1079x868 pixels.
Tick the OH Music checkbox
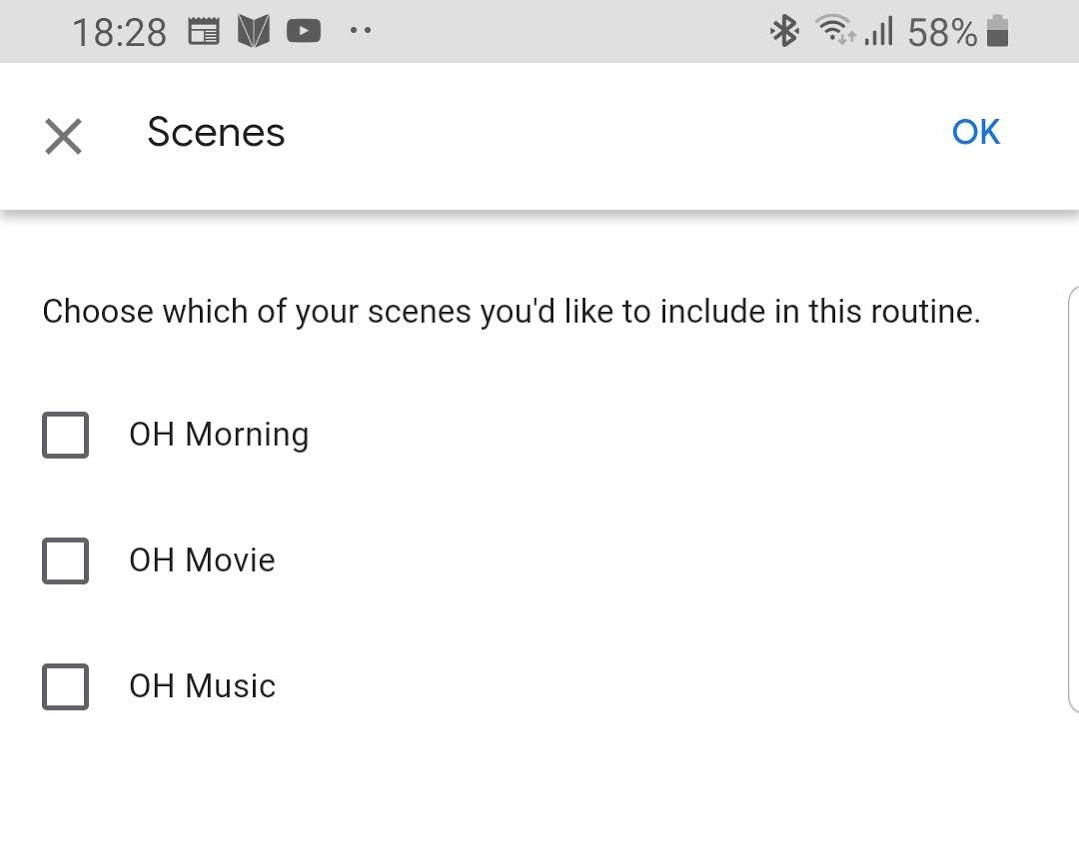coord(66,686)
